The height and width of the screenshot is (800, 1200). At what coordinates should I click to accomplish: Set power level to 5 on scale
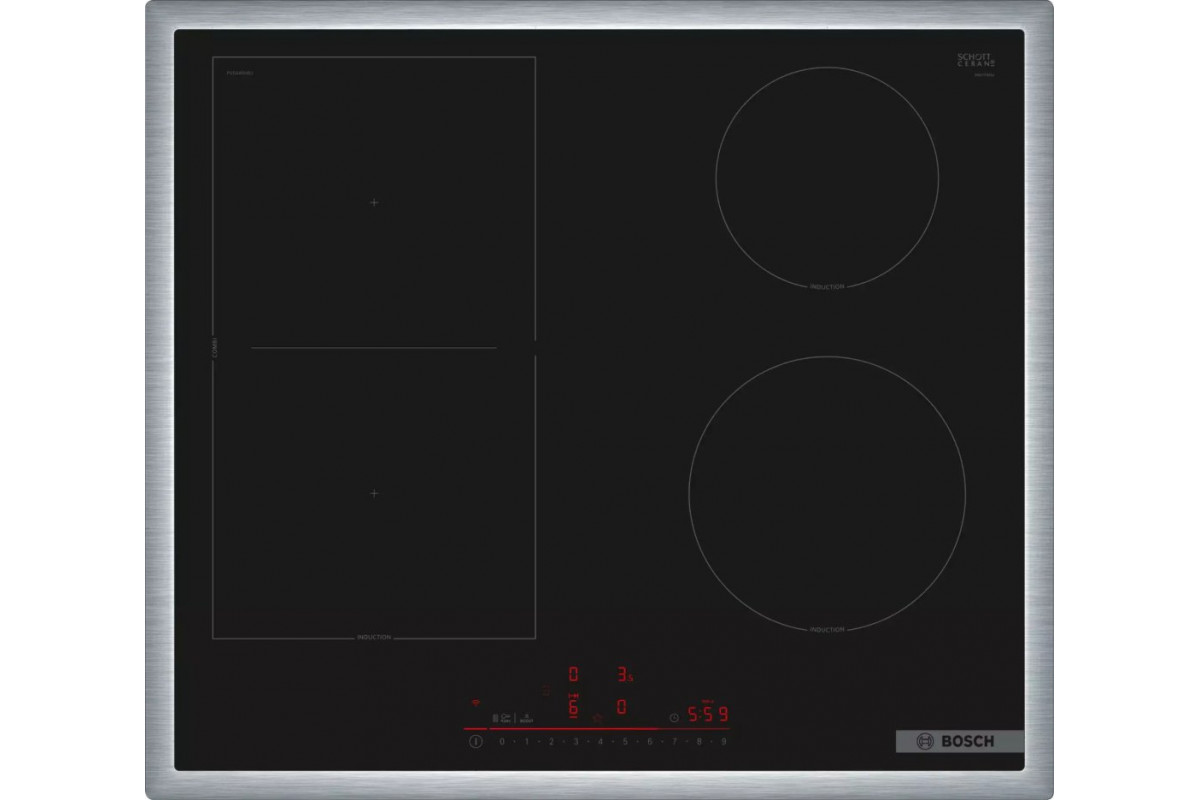point(625,742)
